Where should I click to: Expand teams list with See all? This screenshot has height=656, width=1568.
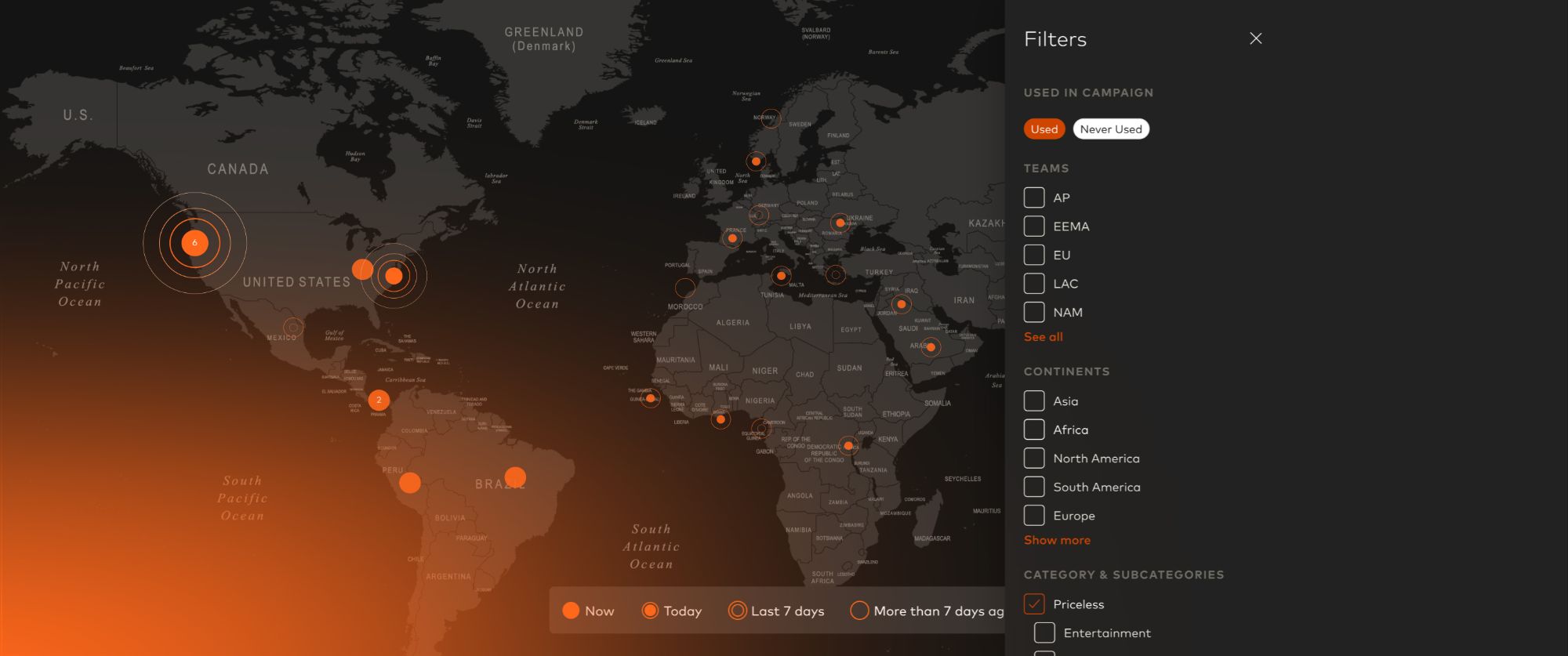(x=1043, y=337)
